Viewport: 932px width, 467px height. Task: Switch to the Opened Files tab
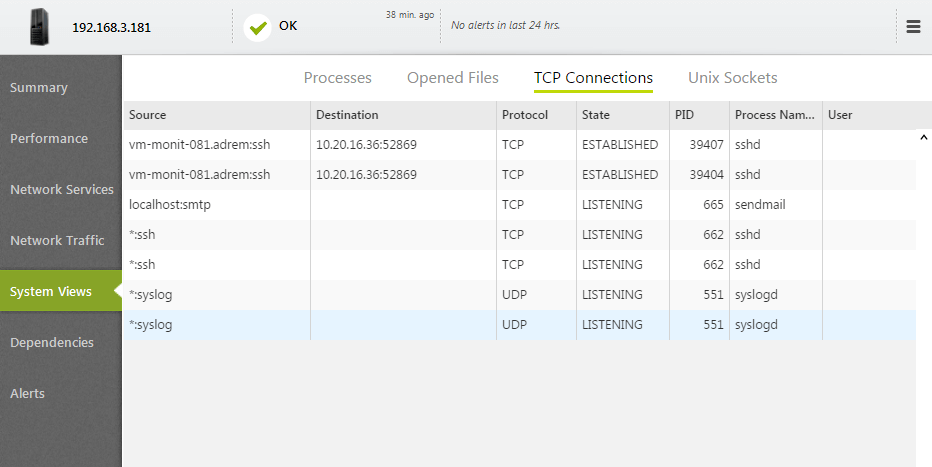453,78
